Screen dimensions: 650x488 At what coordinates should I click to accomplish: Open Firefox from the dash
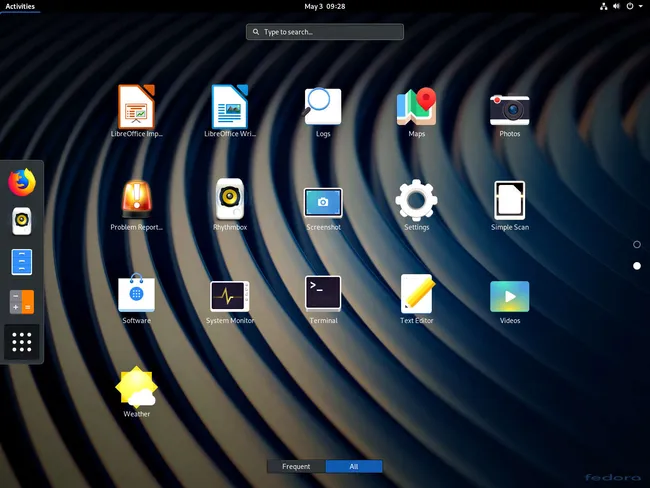click(x=22, y=182)
